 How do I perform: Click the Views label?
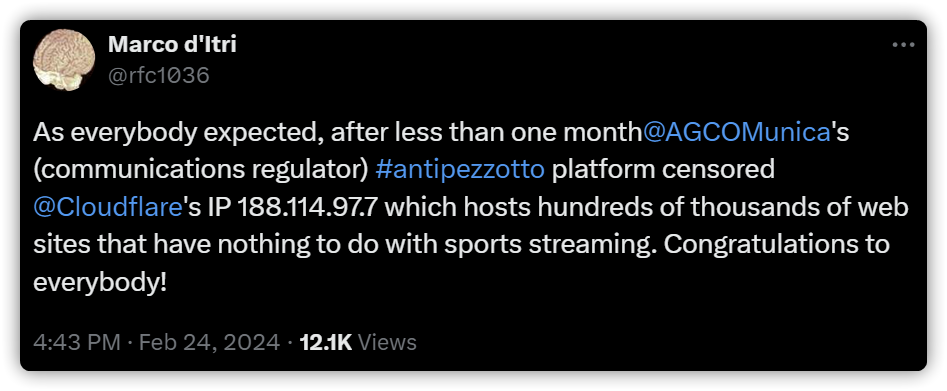[x=387, y=343]
